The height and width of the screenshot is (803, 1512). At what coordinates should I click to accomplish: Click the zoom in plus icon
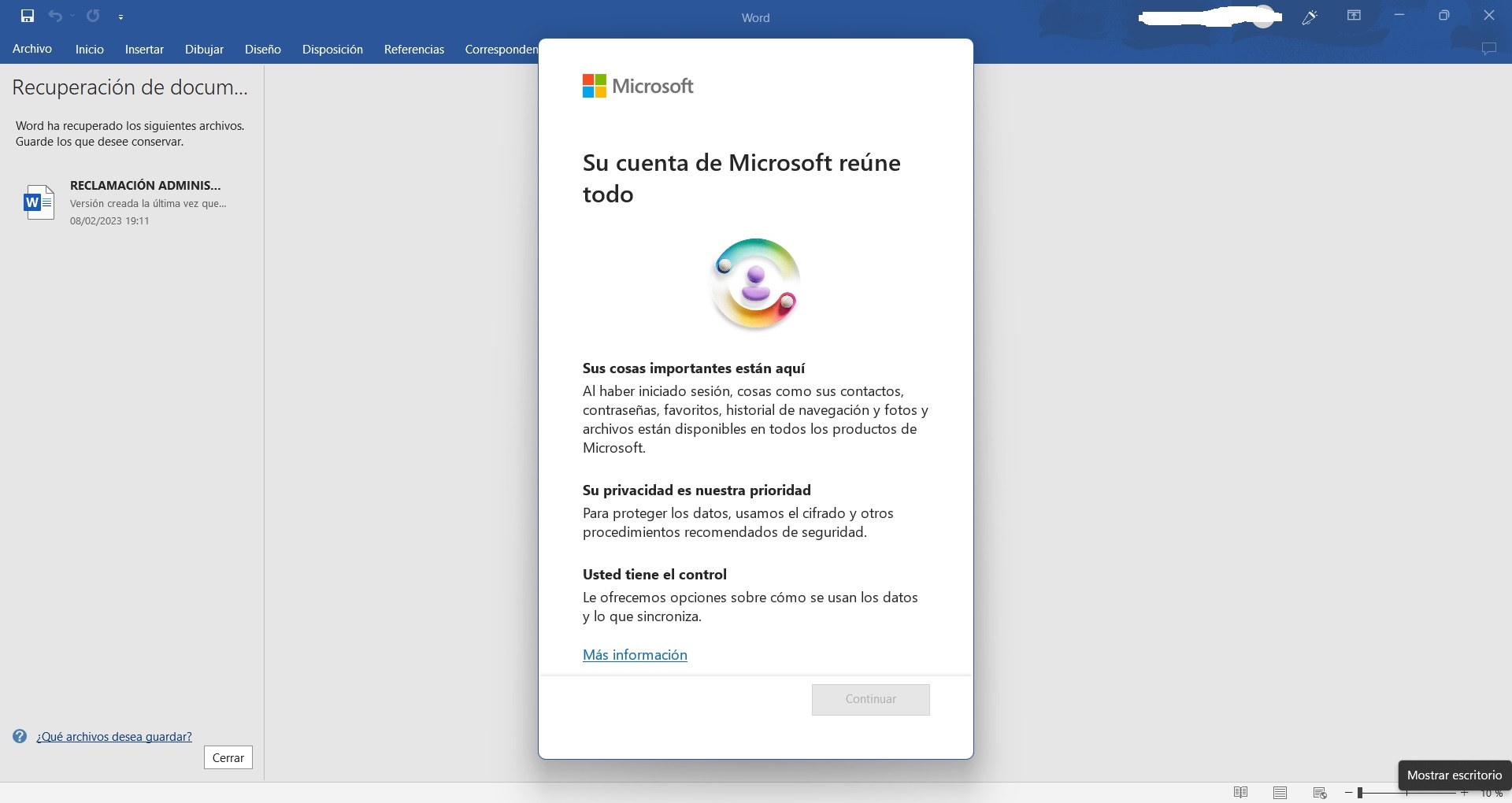click(1465, 793)
